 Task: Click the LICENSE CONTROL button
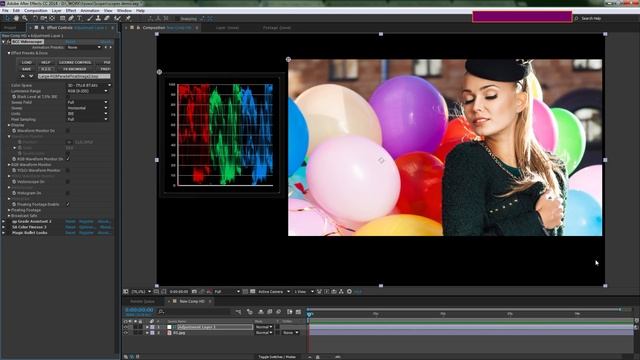pos(75,62)
